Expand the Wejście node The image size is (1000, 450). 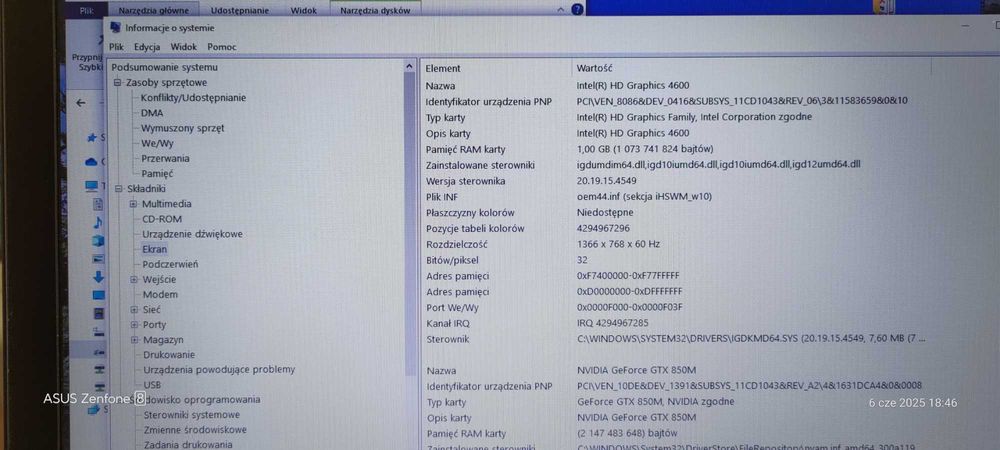(x=134, y=279)
